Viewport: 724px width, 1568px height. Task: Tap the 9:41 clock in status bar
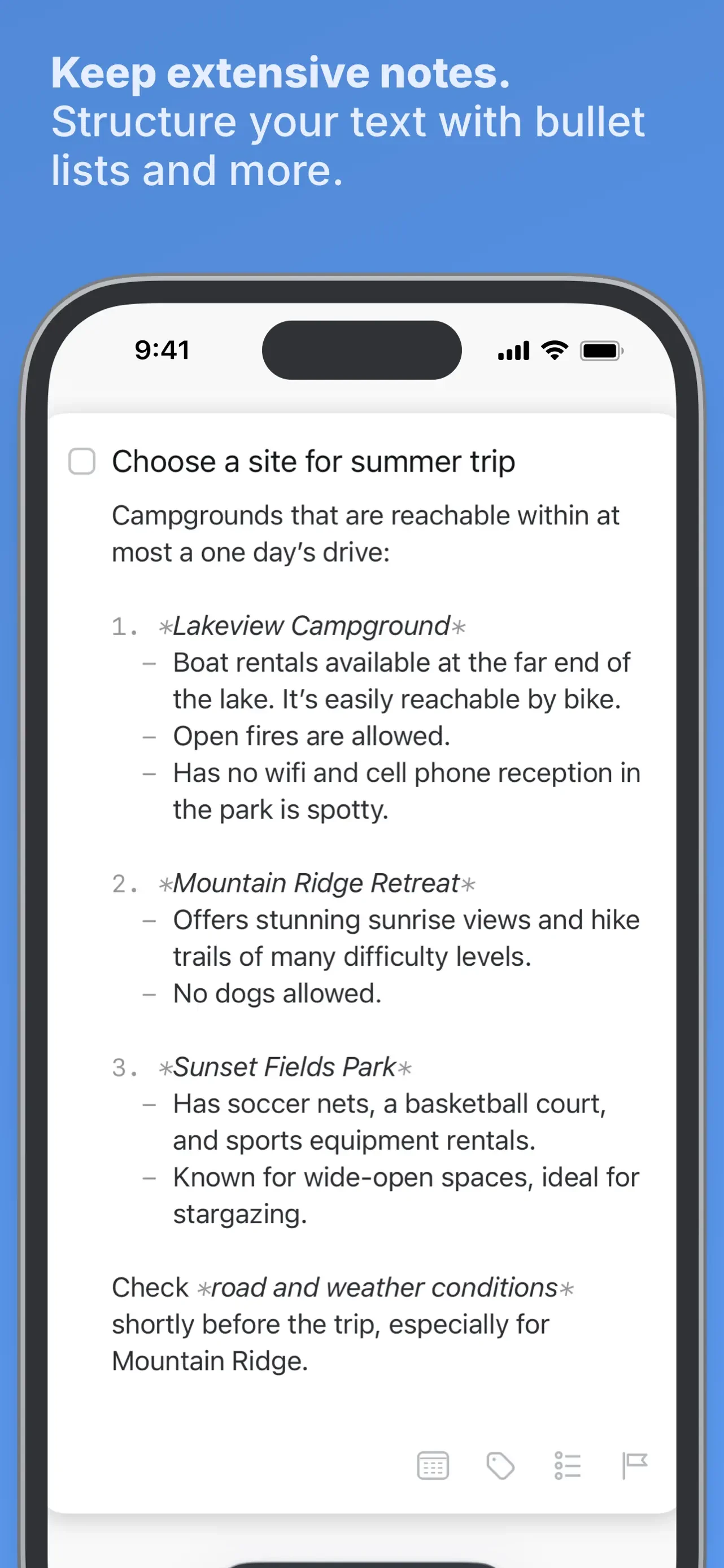tap(162, 350)
